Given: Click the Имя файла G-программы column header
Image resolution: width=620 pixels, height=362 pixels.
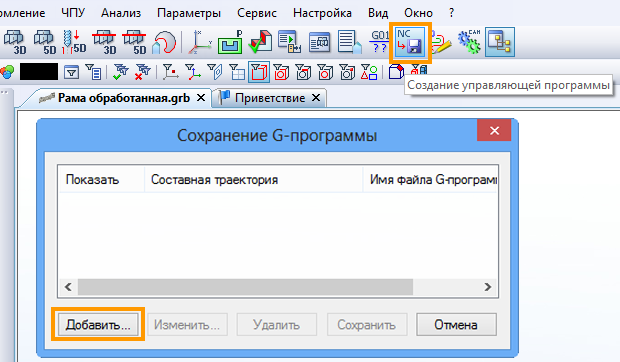Looking at the screenshot, I should click(x=430, y=180).
